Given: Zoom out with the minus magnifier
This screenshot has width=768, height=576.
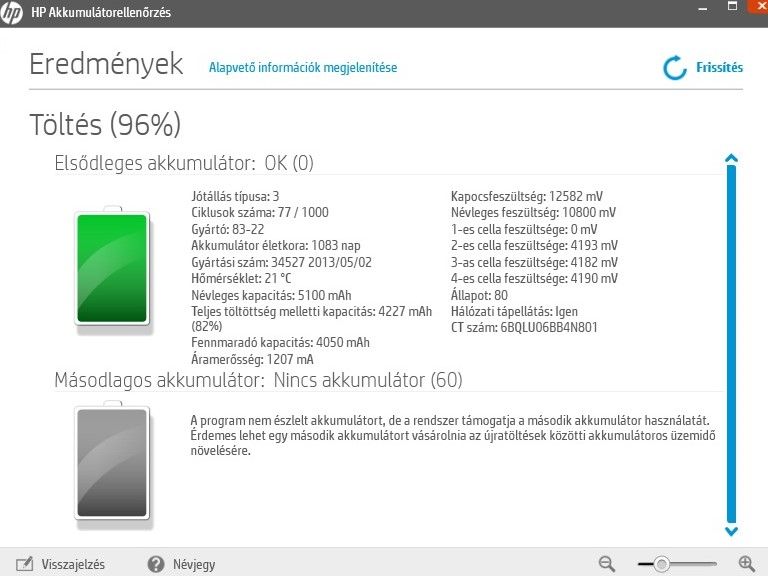Looking at the screenshot, I should coord(606,564).
